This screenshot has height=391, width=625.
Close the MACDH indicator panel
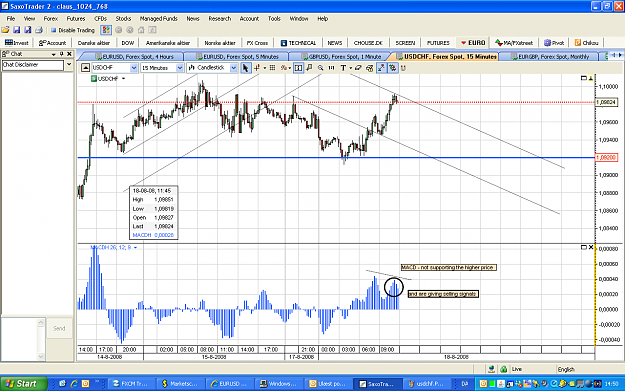(x=591, y=248)
